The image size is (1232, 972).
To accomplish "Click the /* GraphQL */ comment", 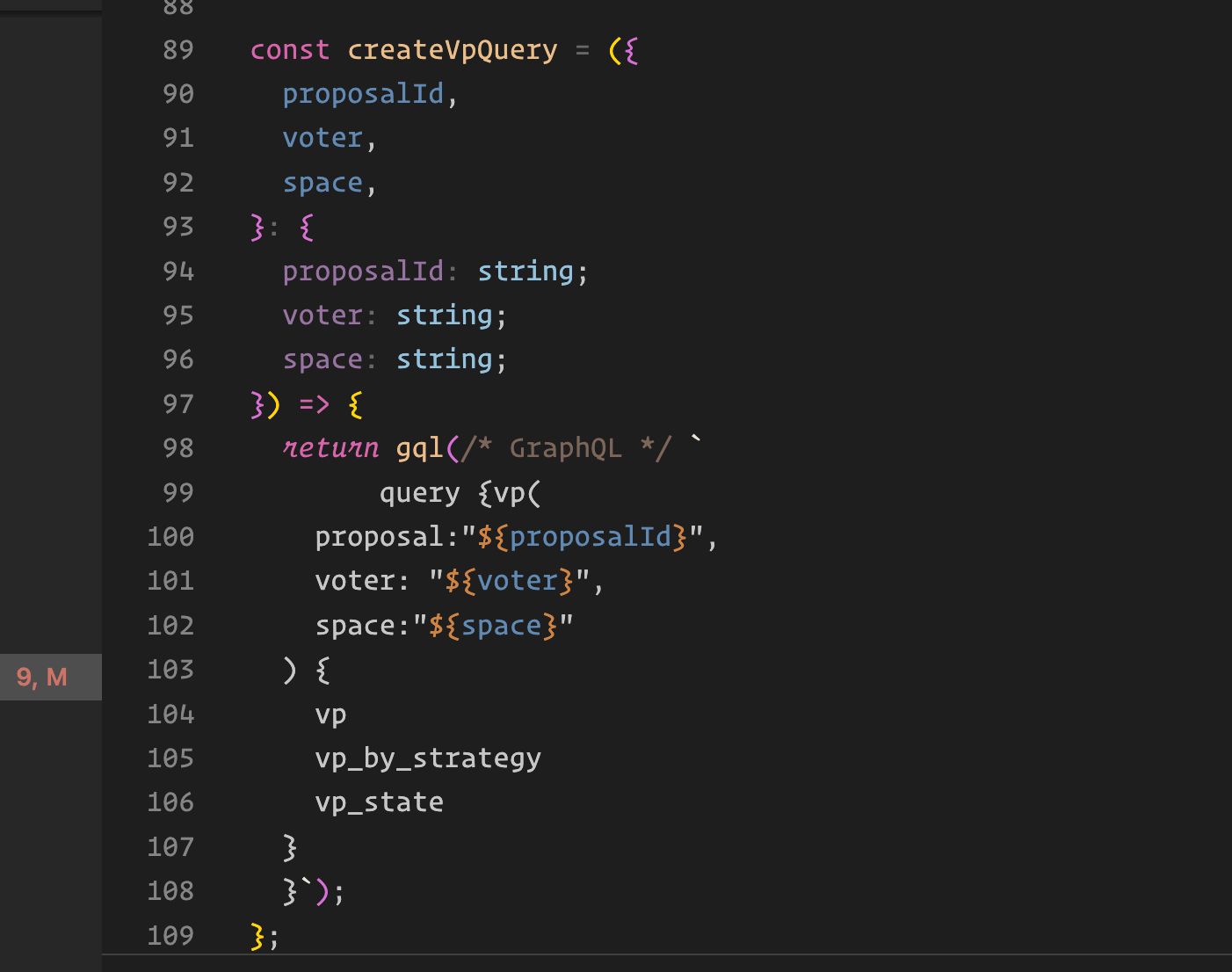I will pos(566,448).
